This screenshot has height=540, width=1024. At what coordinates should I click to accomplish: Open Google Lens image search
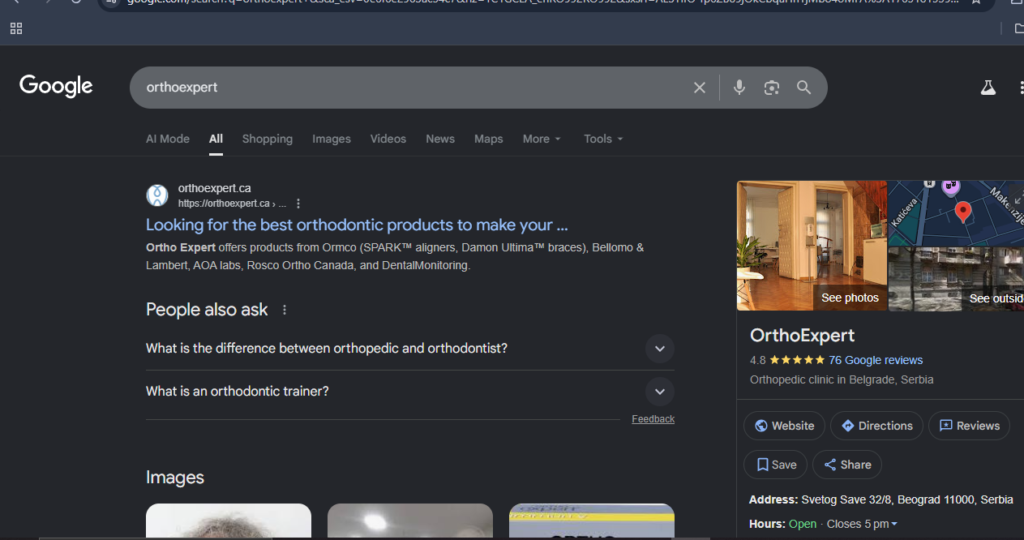[x=771, y=88]
